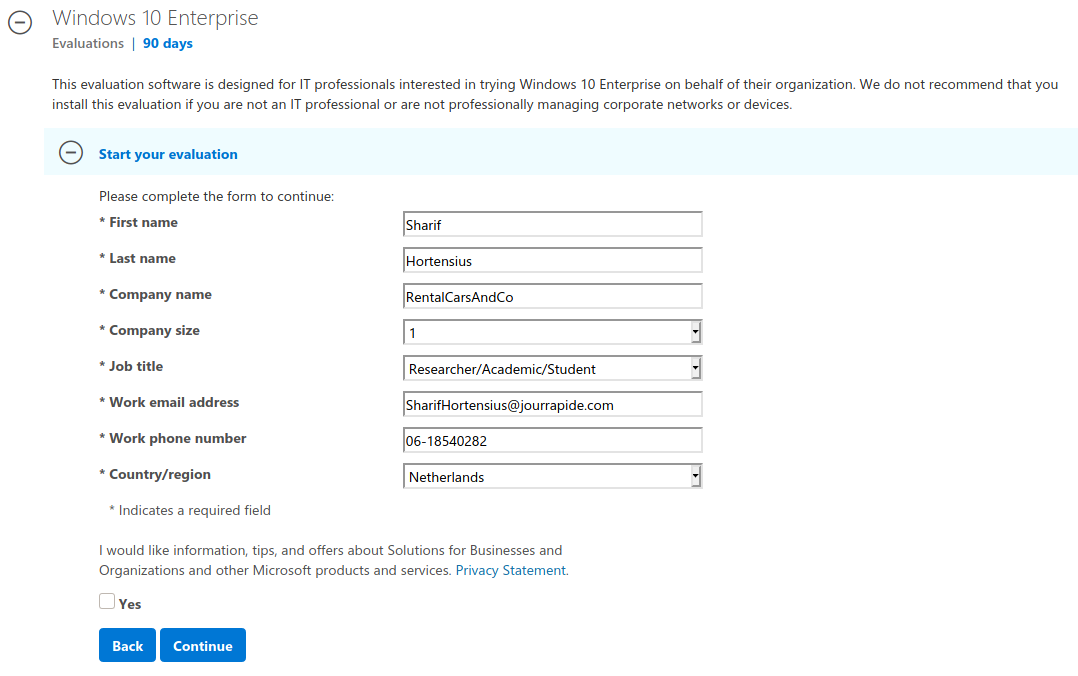Click the 'Indicates a required field' note
This screenshot has height=676, width=1078.
click(x=190, y=510)
